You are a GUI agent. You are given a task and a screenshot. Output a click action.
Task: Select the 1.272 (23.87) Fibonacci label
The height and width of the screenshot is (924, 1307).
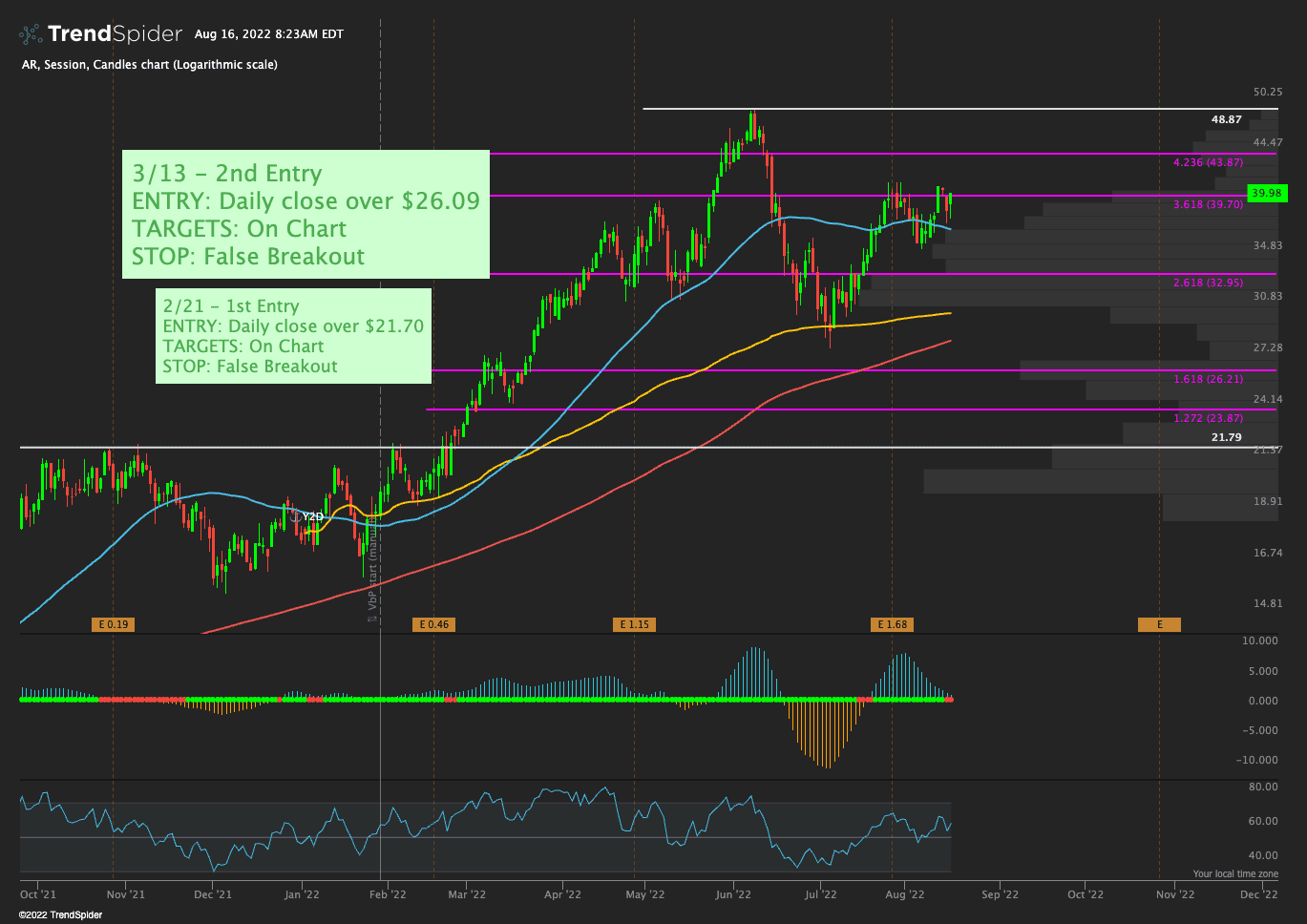point(1208,418)
